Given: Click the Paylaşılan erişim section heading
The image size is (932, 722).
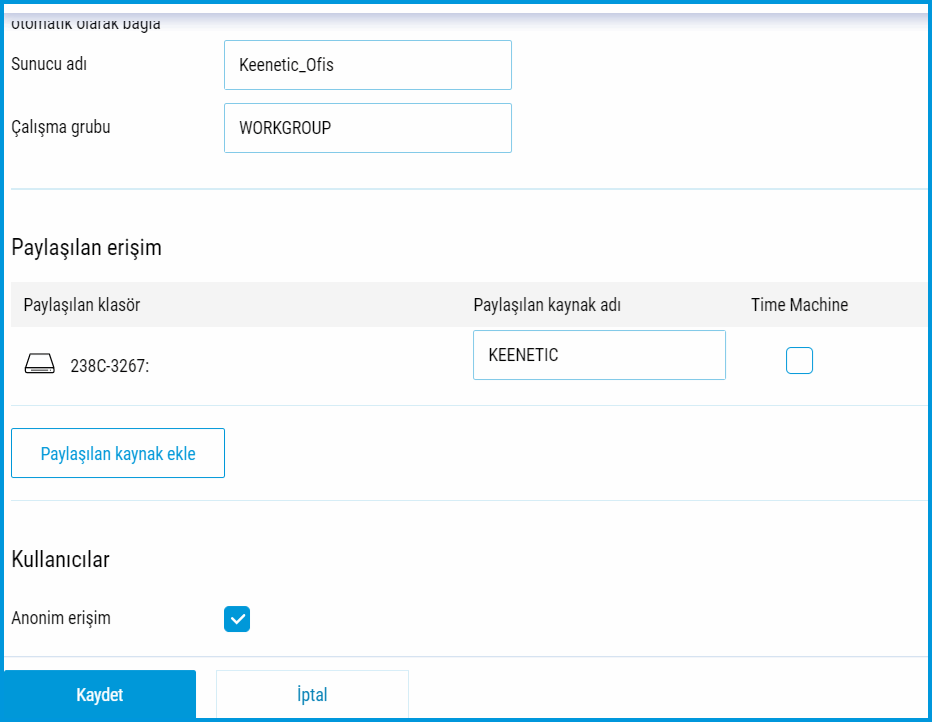Looking at the screenshot, I should 86,248.
